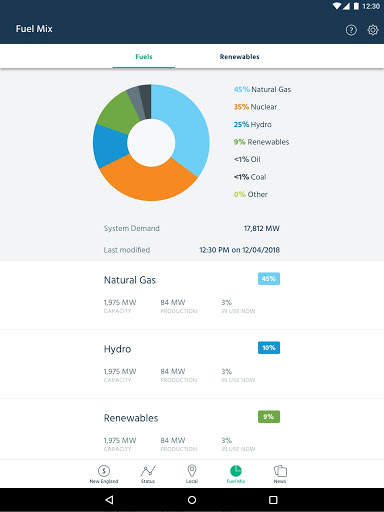Click the blue percentage badge on Hydro
This screenshot has height=512, width=384.
(x=269, y=348)
